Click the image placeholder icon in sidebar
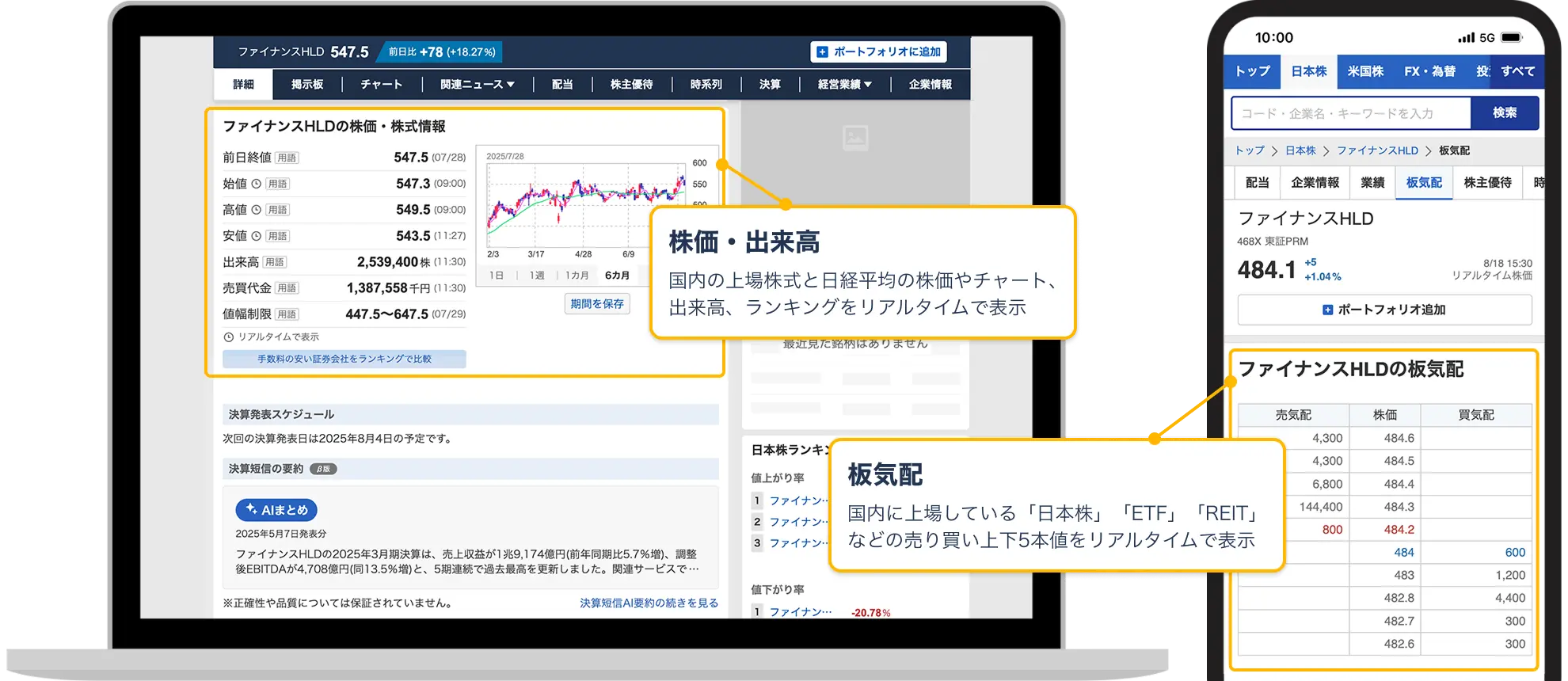Image resolution: width=1568 pixels, height=681 pixels. pyautogui.click(x=855, y=139)
